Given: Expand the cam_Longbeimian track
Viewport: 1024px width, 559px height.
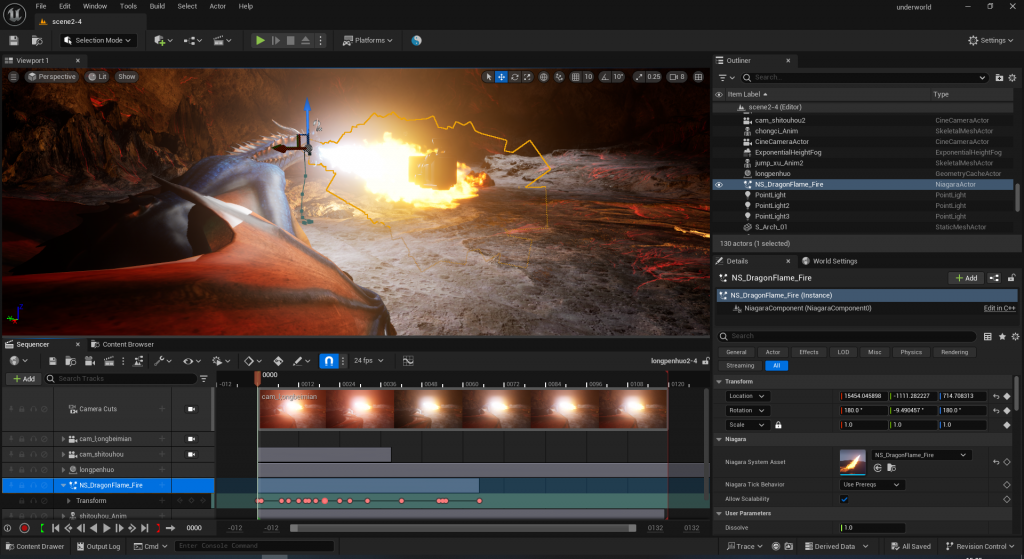Looking at the screenshot, I should coord(63,439).
